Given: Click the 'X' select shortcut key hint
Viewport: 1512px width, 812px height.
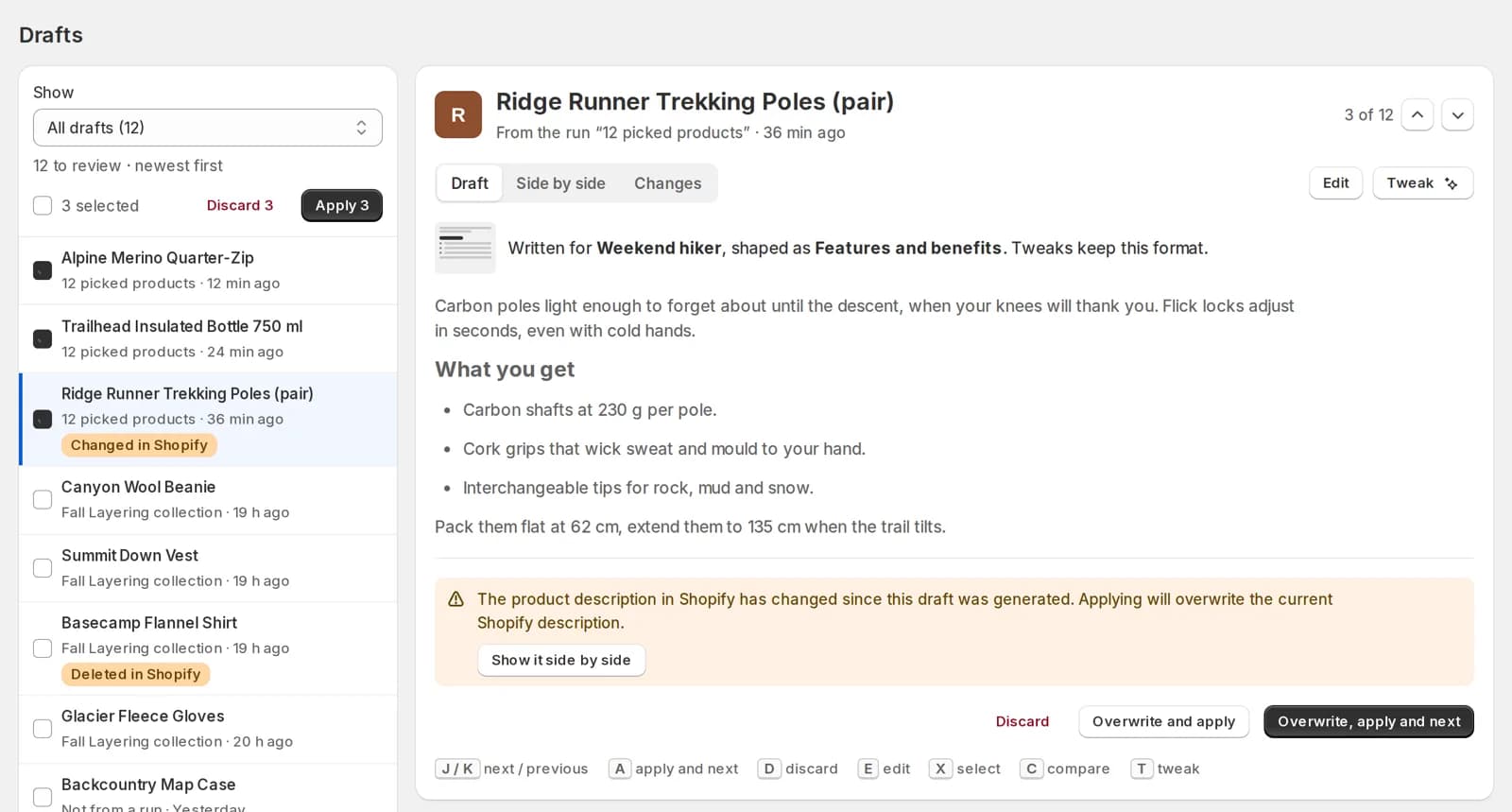Looking at the screenshot, I should coord(940,769).
